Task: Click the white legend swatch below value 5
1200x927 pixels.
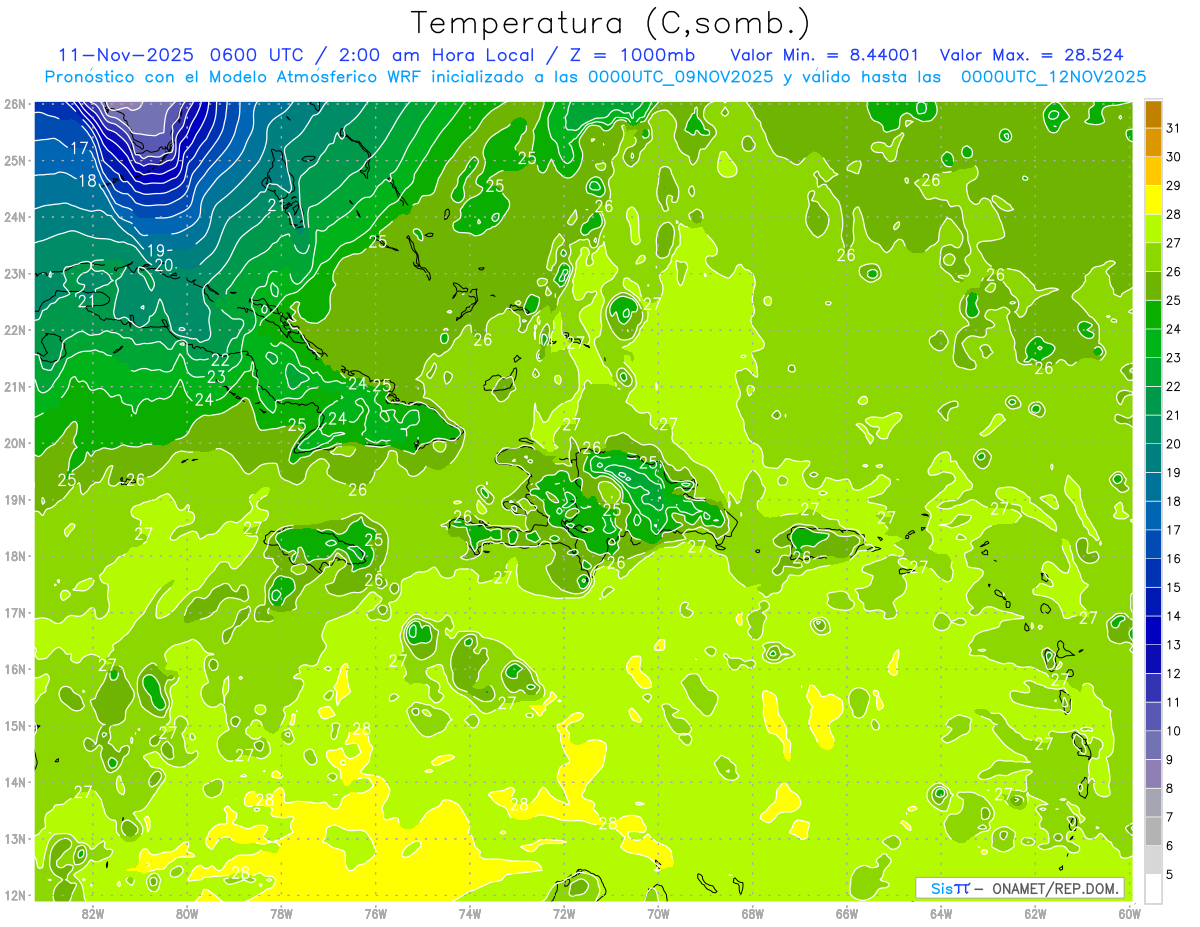Action: pos(1153,888)
